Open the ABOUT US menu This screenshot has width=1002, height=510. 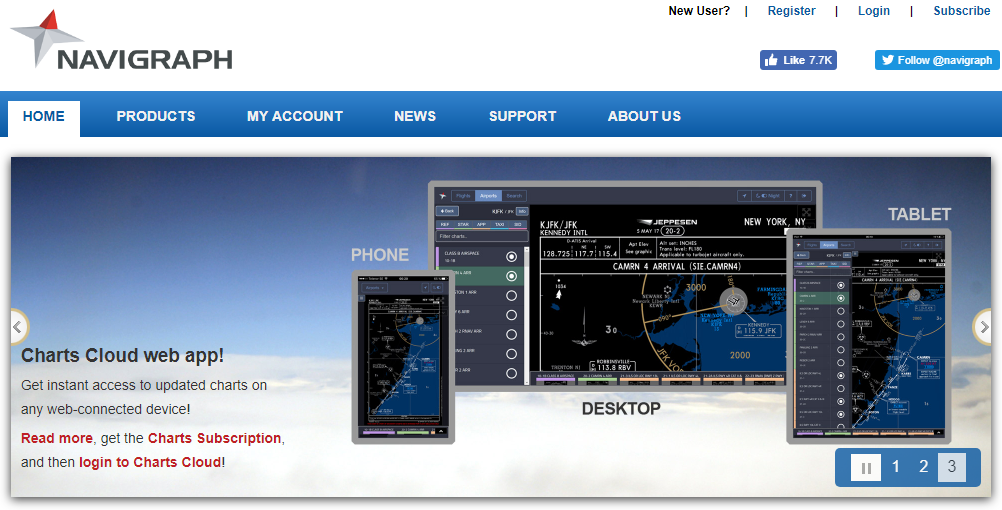pos(644,116)
